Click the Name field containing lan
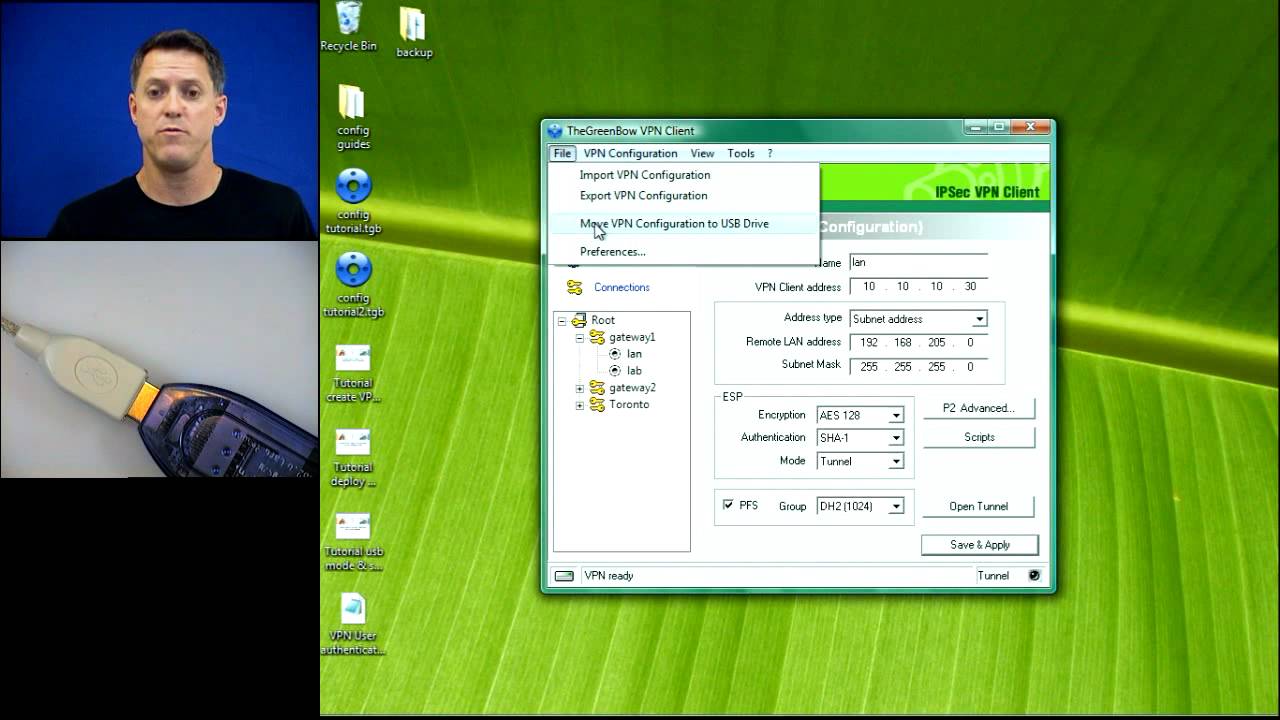The image size is (1280, 720). coord(918,262)
